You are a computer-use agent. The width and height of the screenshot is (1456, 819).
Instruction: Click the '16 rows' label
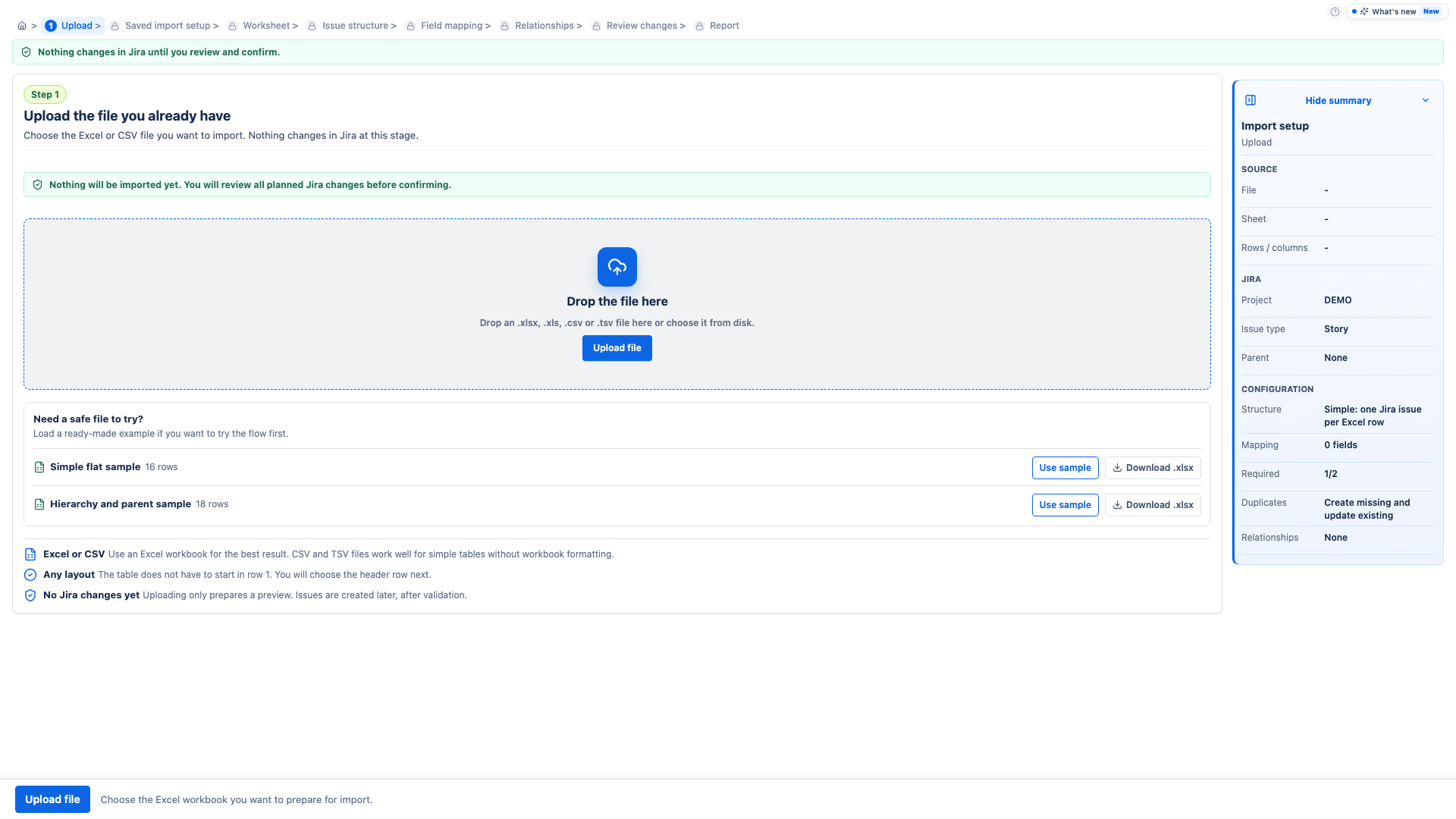162,467
